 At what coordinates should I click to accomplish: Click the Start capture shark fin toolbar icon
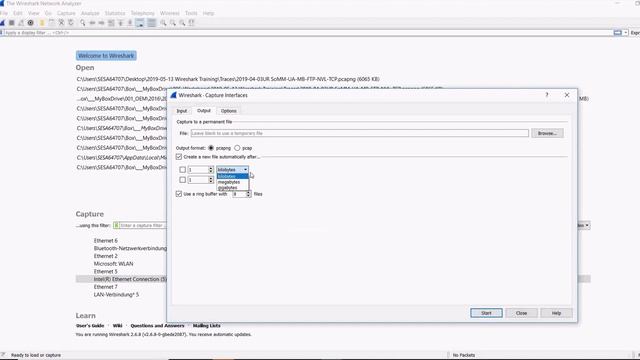pos(2,23)
